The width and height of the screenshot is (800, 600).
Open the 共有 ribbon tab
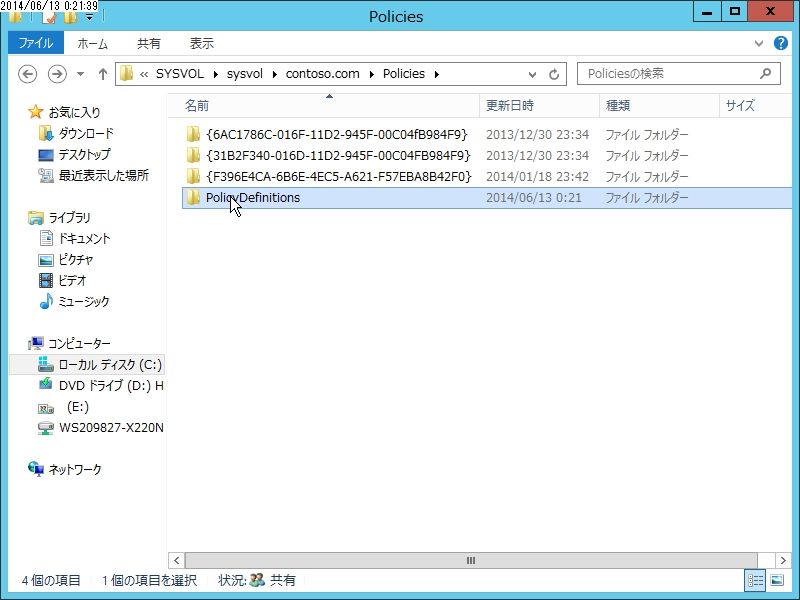tap(149, 43)
